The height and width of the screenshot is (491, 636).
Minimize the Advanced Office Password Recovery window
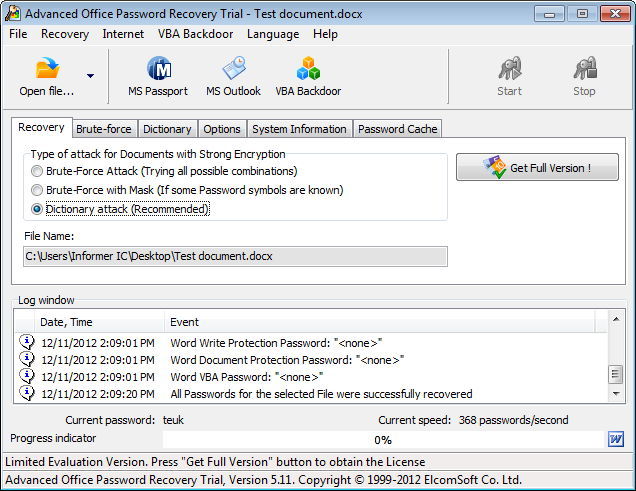(x=549, y=14)
